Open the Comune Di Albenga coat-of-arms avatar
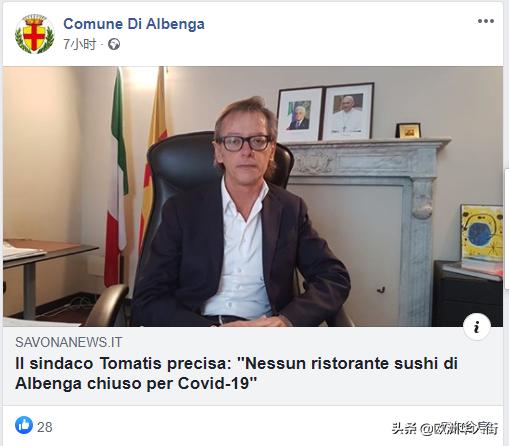Screen dimensions: 509x446 point(34,34)
